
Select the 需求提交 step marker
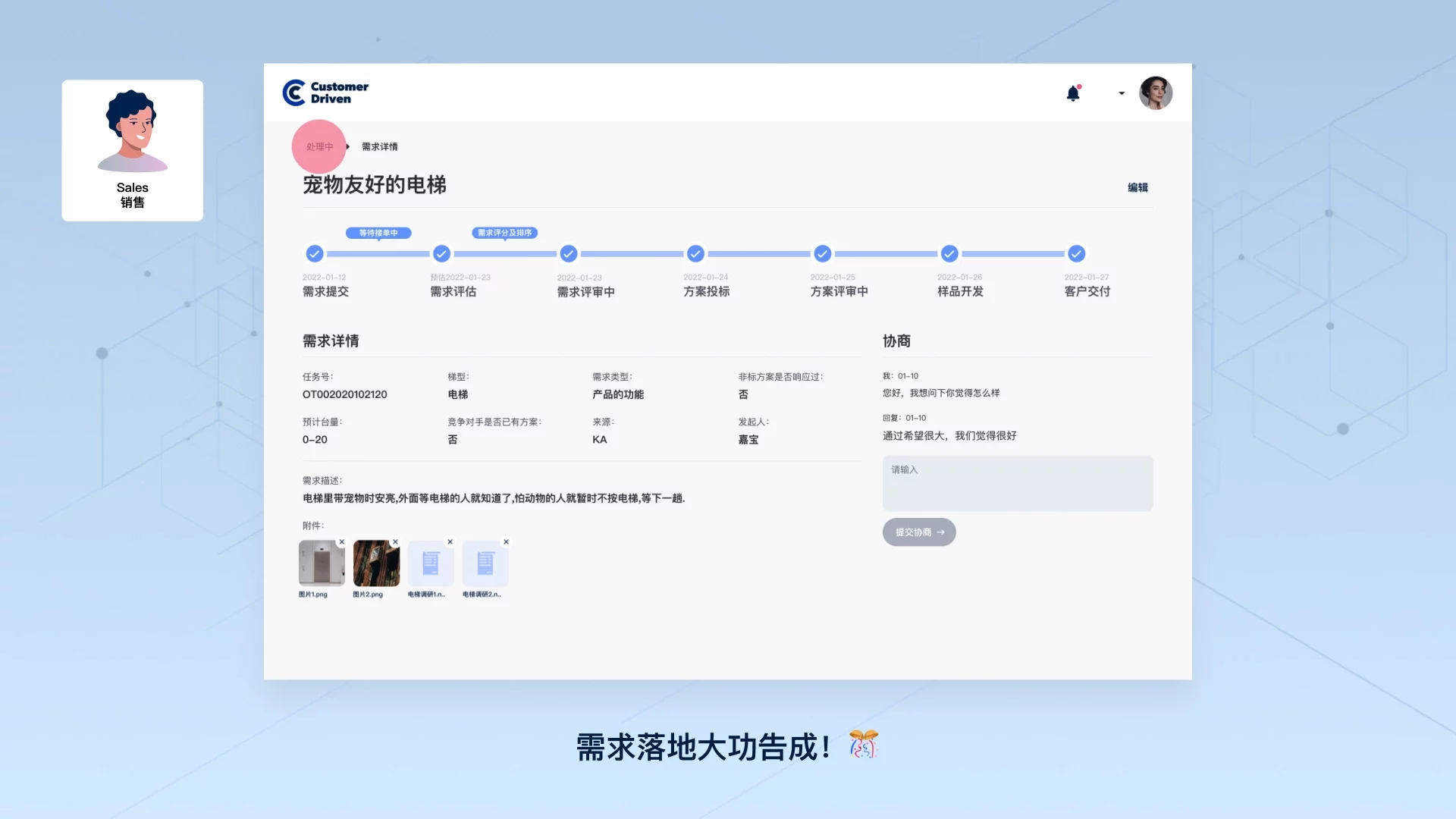[x=315, y=253]
